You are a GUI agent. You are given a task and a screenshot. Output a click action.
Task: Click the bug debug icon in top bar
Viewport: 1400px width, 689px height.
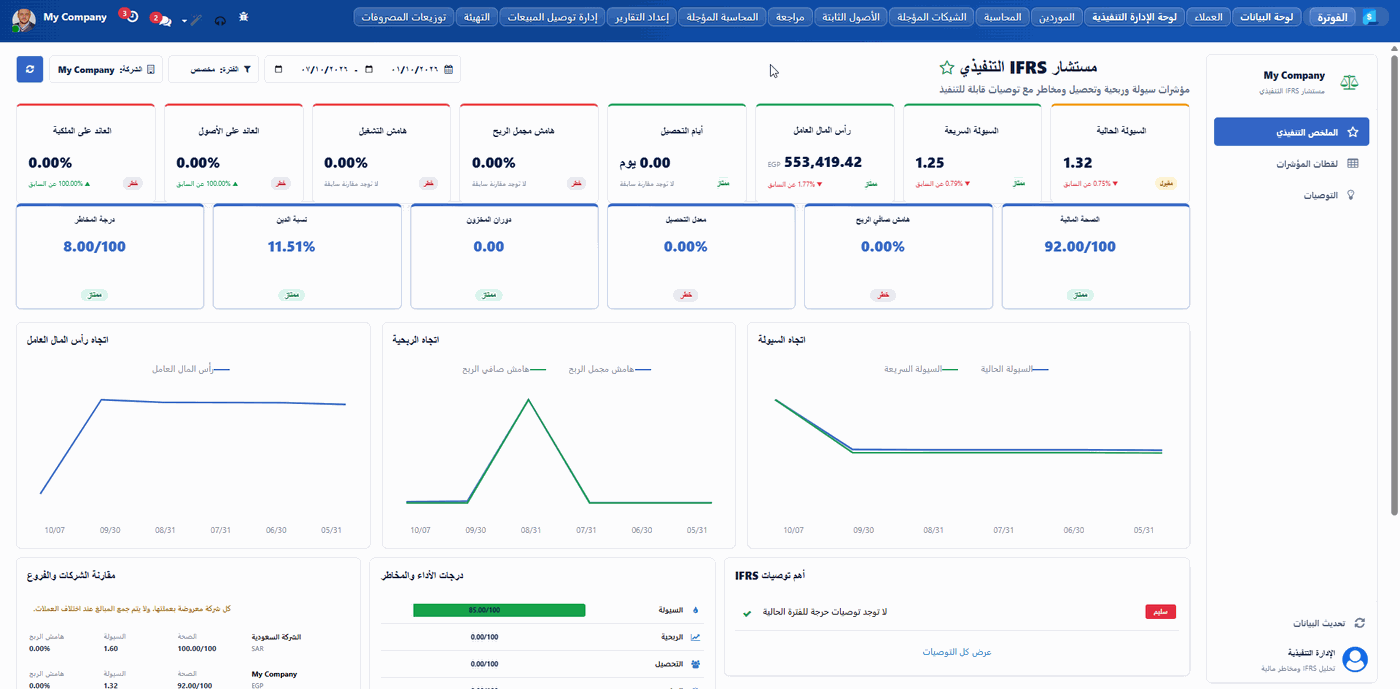pos(244,18)
